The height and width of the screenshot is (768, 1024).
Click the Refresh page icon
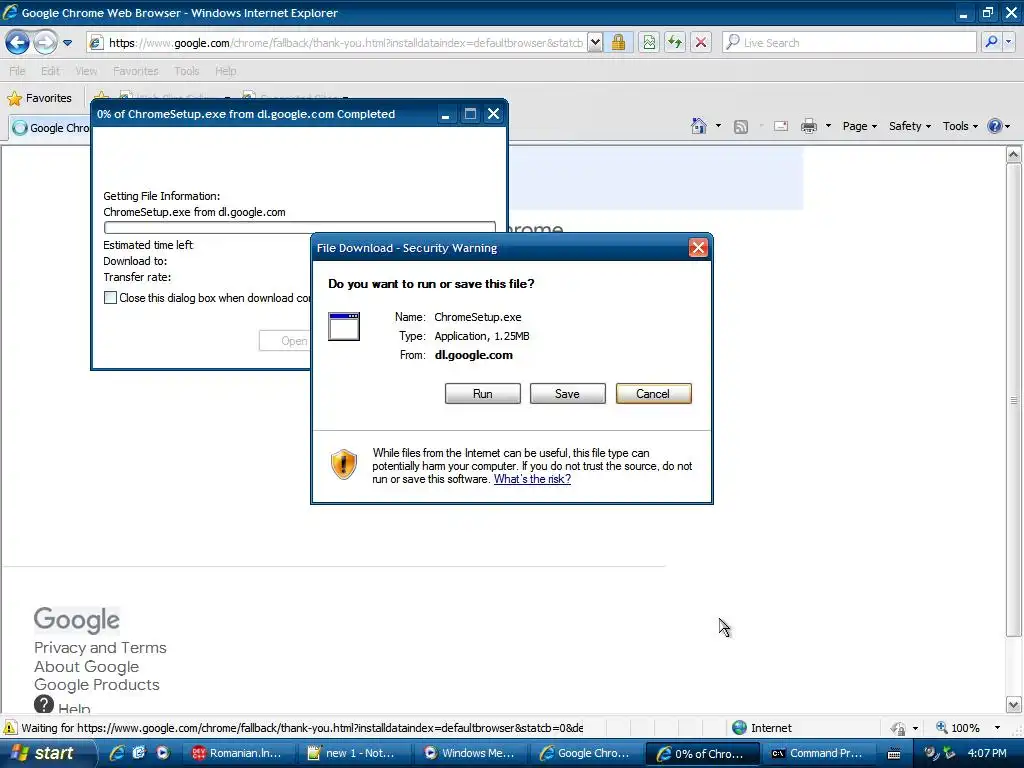[x=675, y=43]
